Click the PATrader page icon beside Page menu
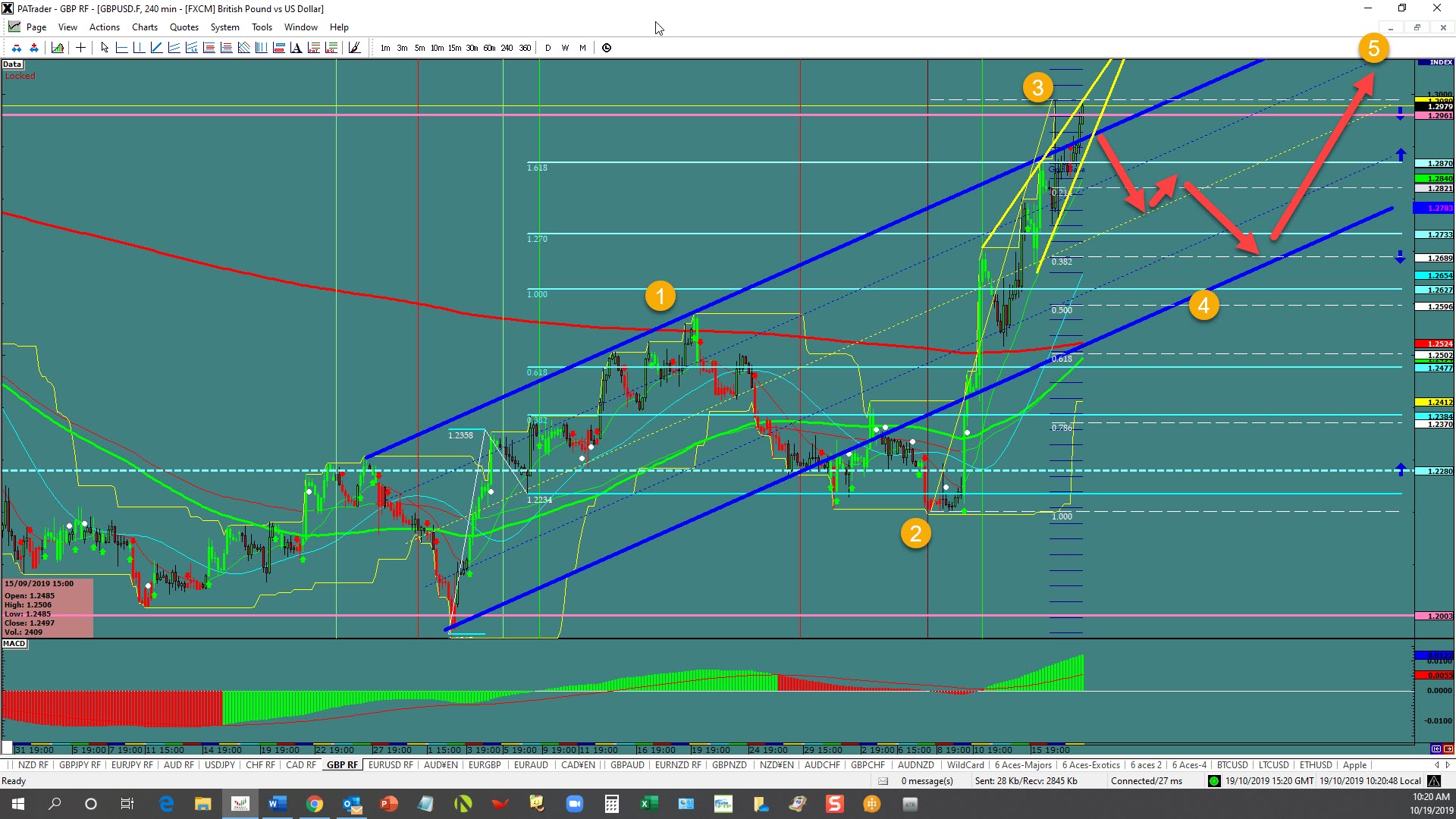Viewport: 1456px width, 819px height. point(14,27)
